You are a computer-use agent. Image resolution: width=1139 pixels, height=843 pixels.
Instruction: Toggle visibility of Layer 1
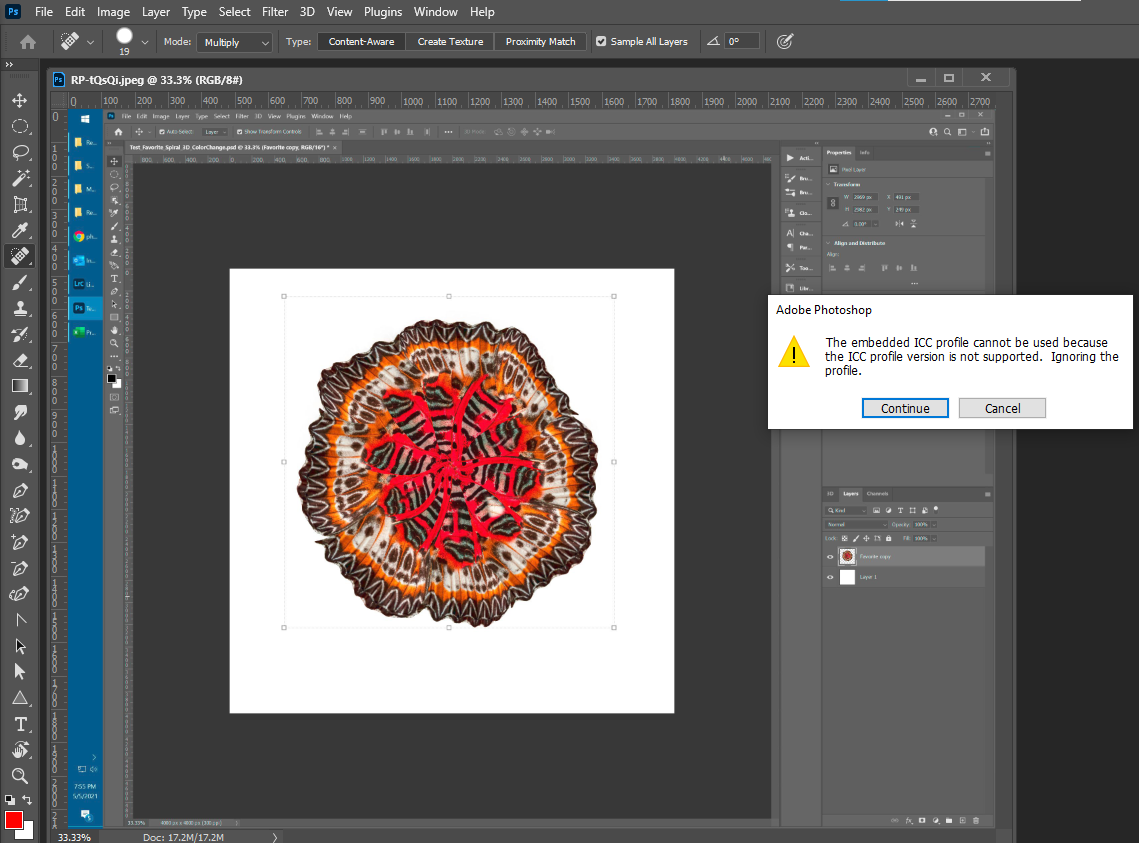tap(830, 577)
